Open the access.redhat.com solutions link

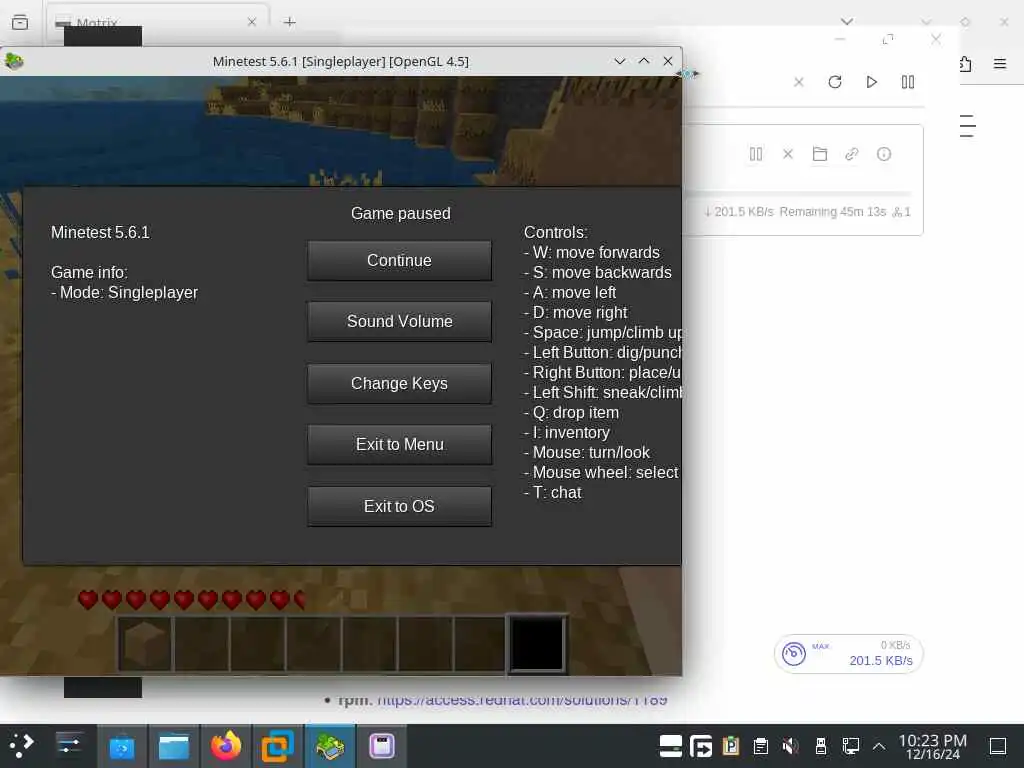(x=522, y=699)
